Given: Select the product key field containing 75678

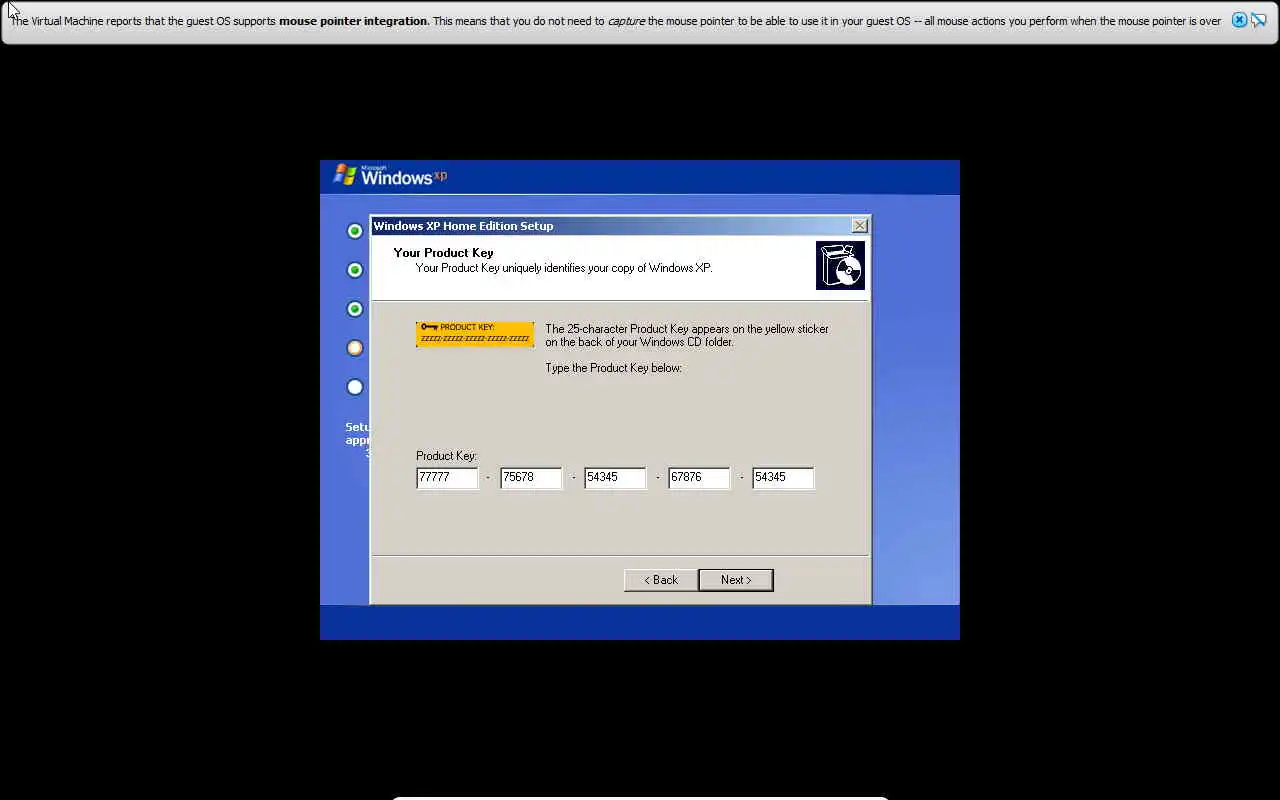Looking at the screenshot, I should (531, 477).
